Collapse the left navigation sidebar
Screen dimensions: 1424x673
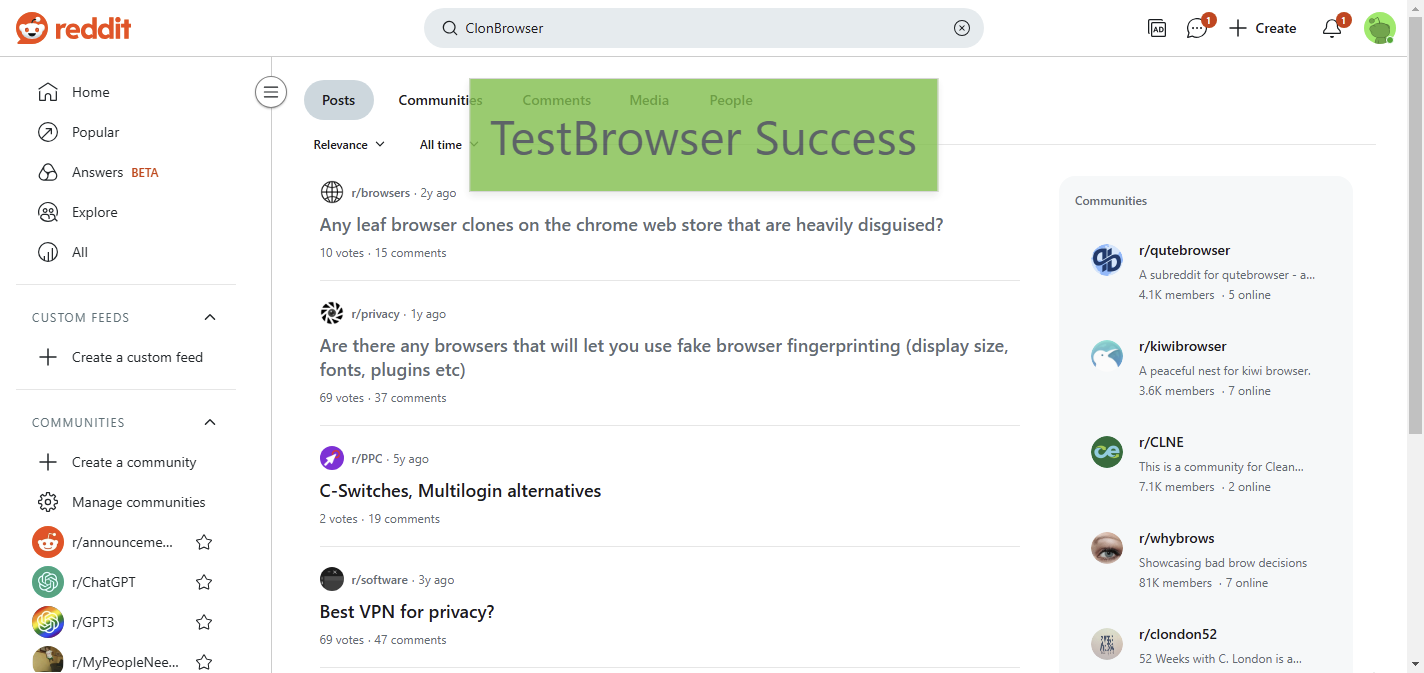point(270,93)
